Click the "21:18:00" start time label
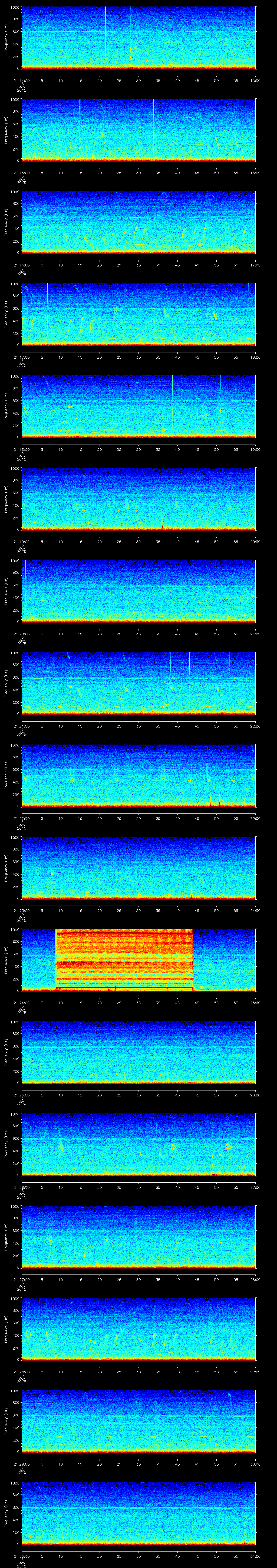 21,449
